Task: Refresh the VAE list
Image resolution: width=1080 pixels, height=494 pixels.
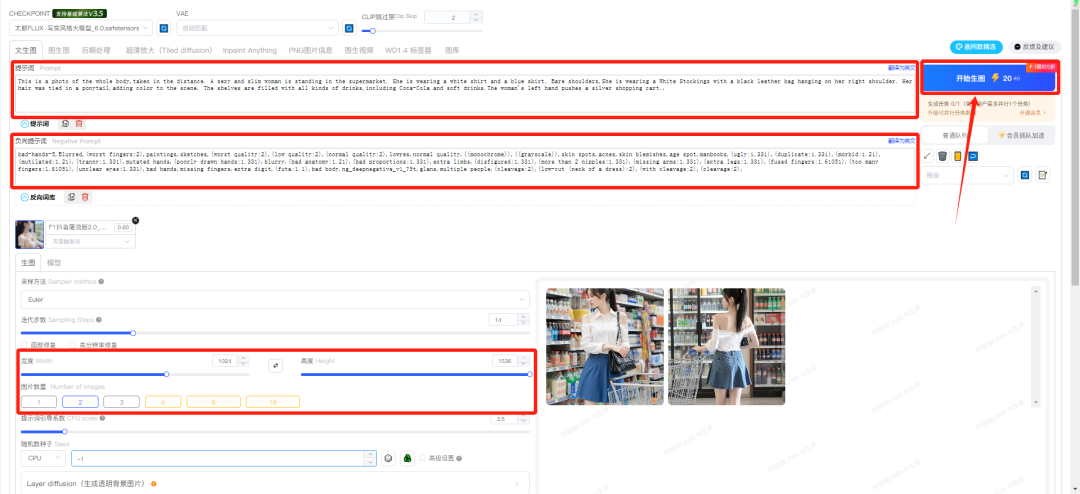Action: [x=349, y=28]
